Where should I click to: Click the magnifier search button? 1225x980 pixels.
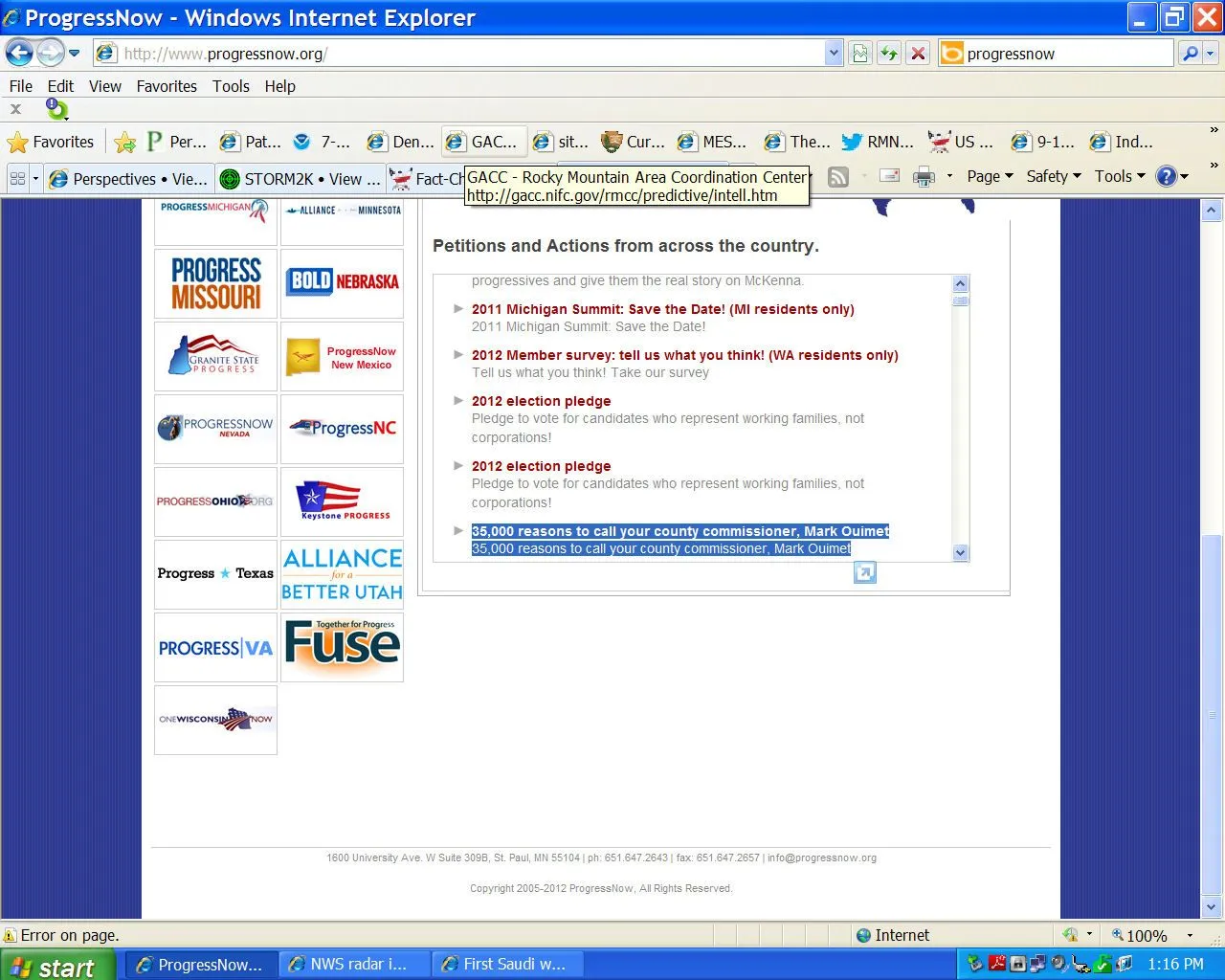[1190, 54]
